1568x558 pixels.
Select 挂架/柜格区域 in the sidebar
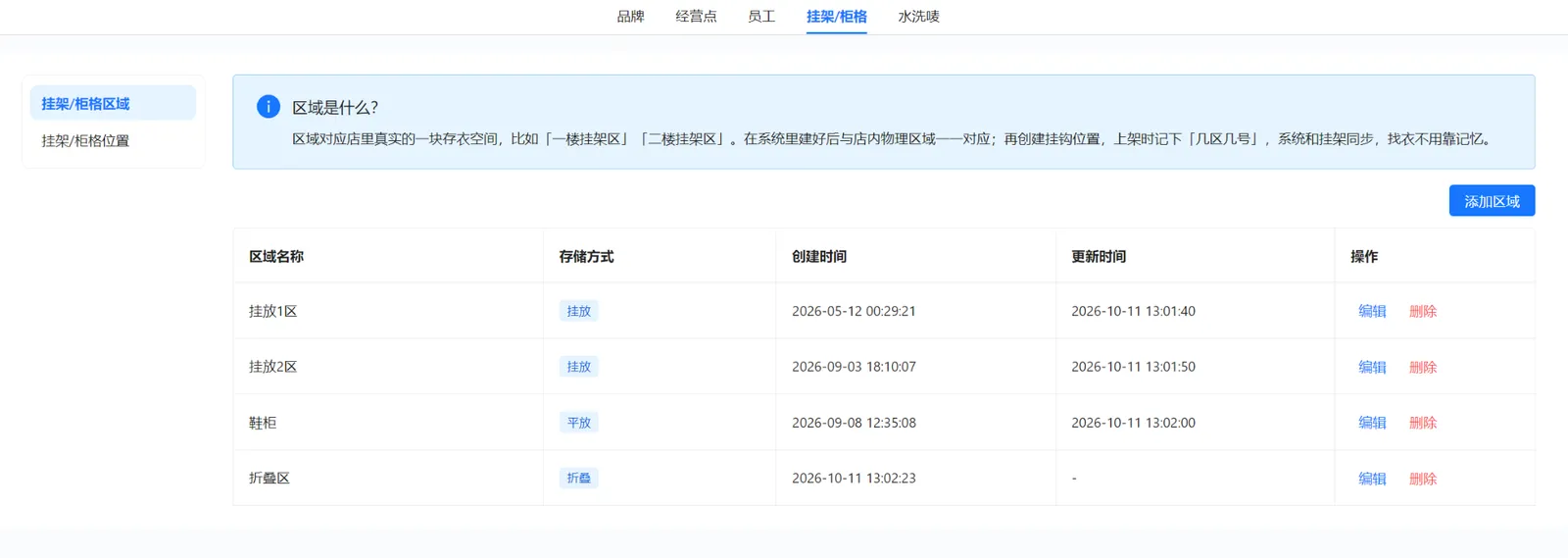coord(113,103)
